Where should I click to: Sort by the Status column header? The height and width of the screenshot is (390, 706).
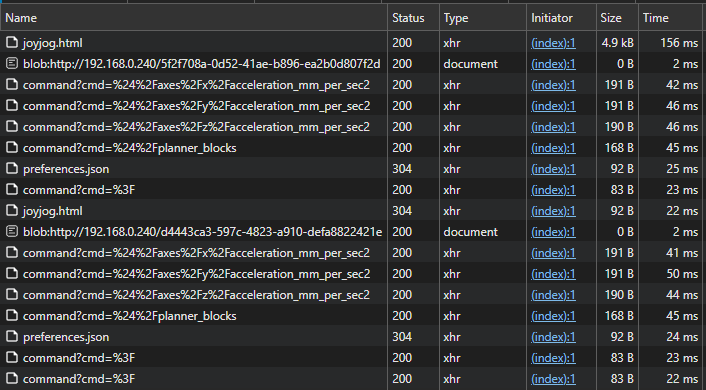(413, 18)
